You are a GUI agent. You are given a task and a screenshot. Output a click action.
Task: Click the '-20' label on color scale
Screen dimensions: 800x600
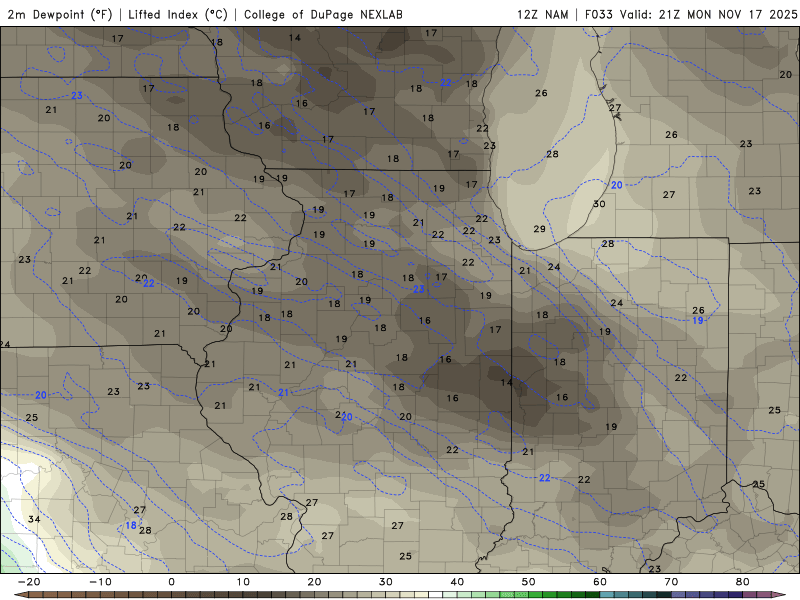[29, 582]
